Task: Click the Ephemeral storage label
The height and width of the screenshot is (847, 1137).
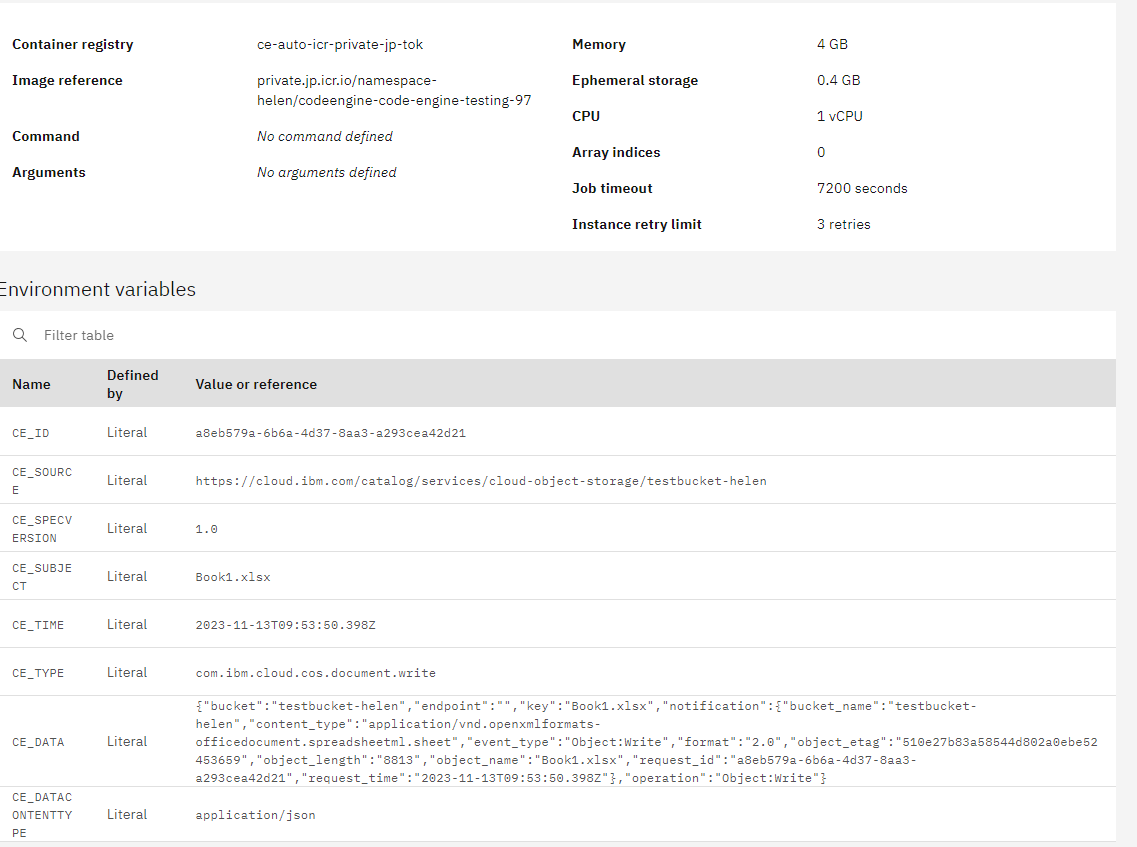Action: click(x=635, y=80)
